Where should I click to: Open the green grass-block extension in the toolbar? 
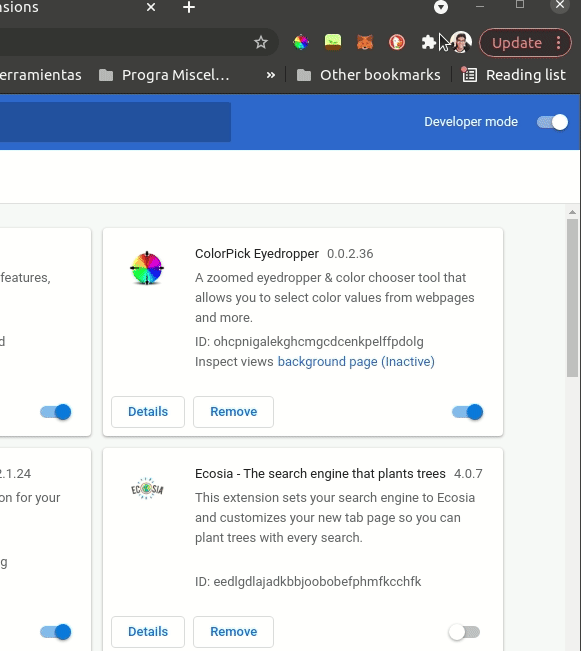[x=333, y=42]
